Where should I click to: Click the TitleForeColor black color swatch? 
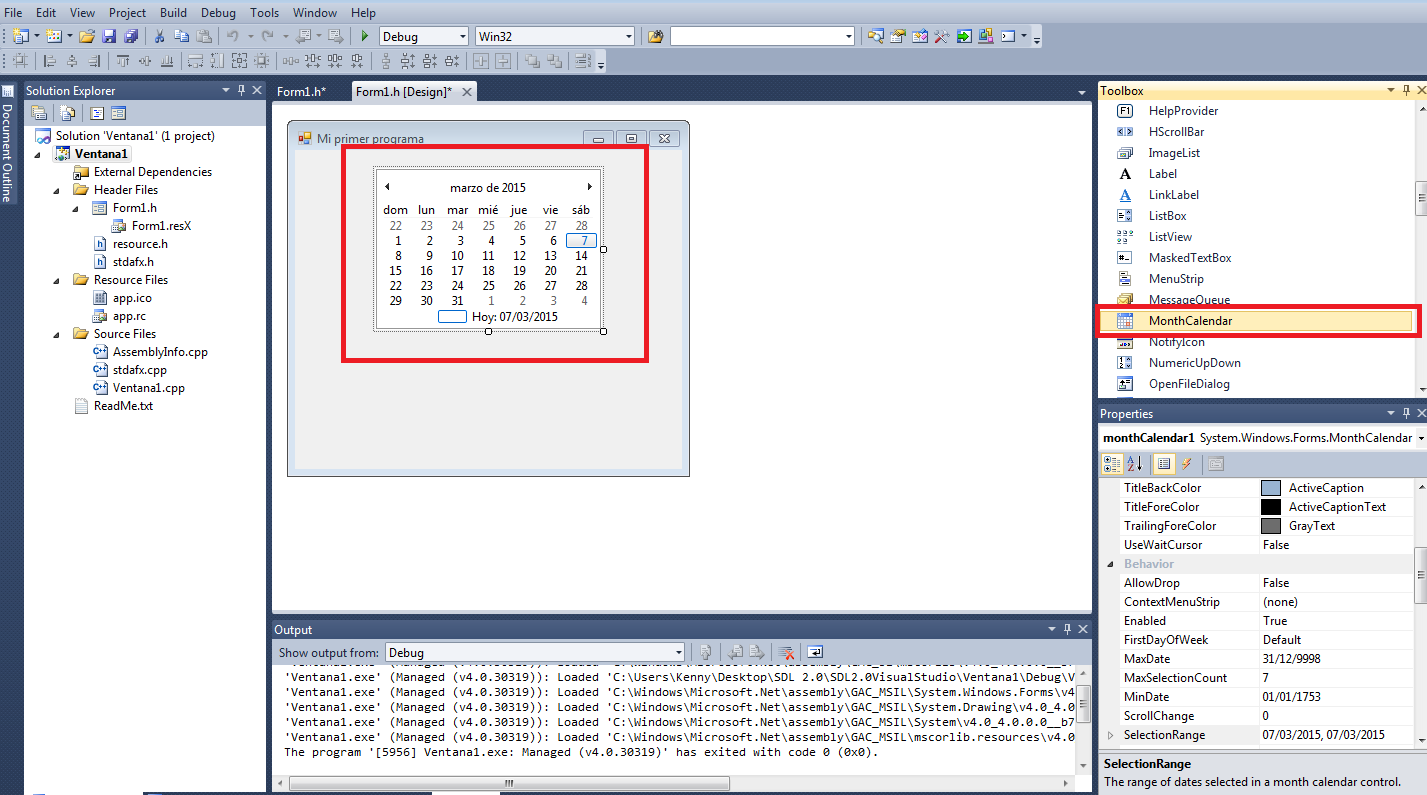click(1270, 507)
